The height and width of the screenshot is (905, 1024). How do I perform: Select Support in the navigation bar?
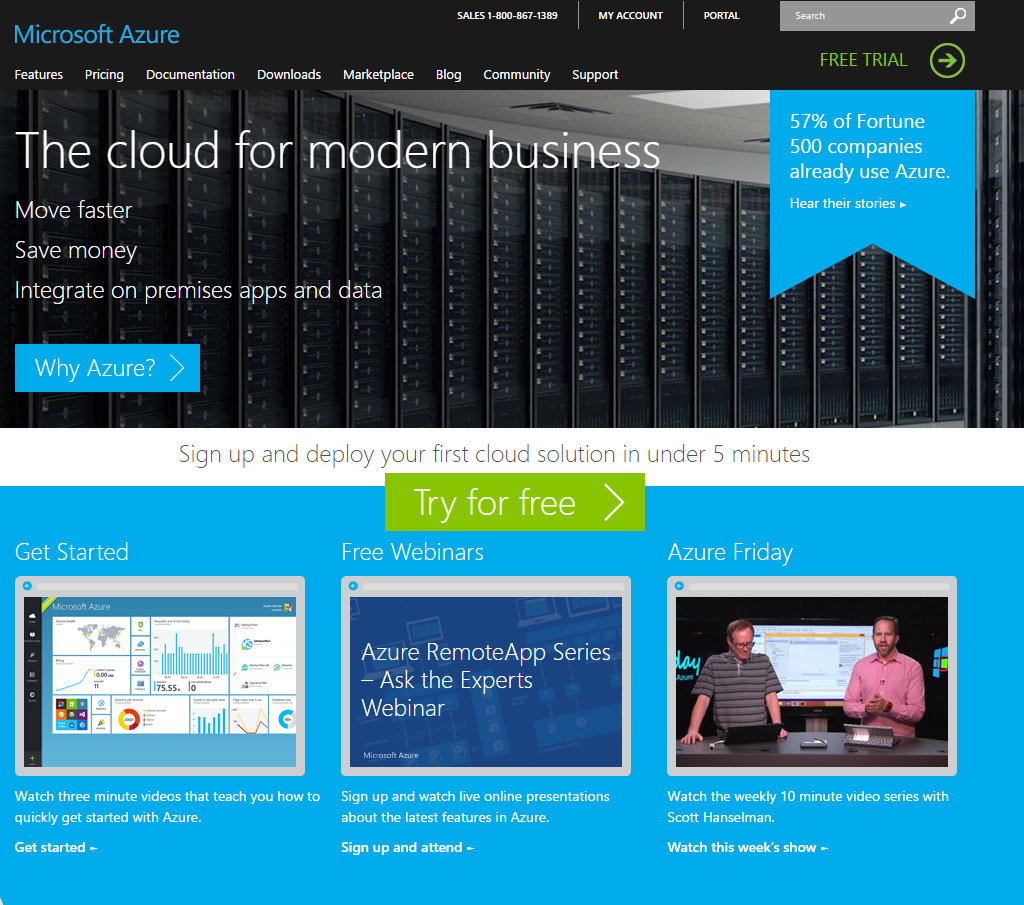click(595, 74)
